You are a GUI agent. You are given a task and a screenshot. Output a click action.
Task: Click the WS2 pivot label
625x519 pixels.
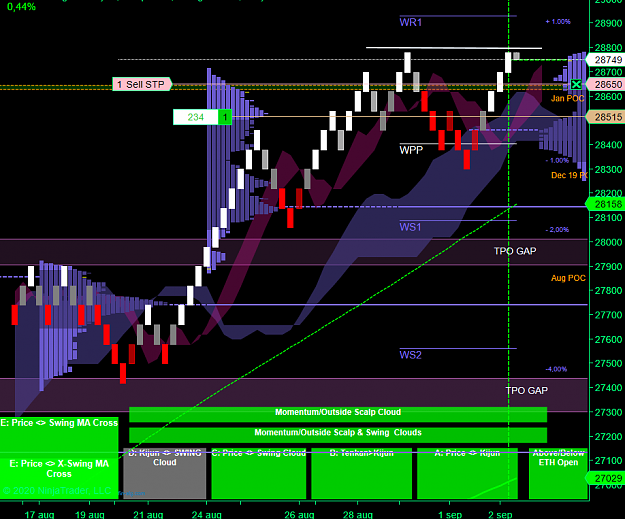410,355
